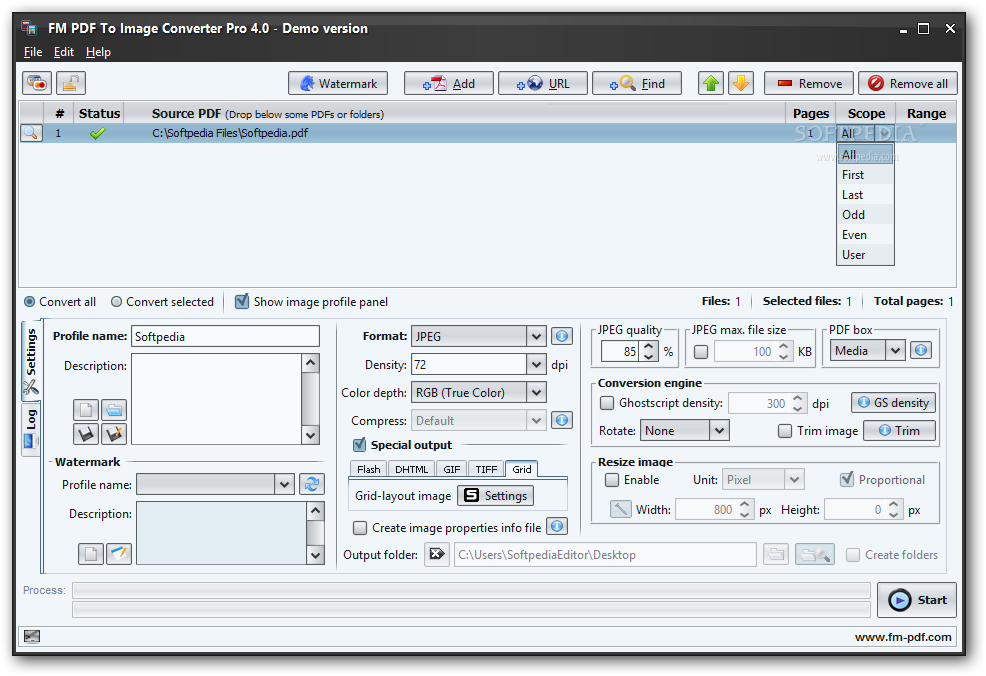Open the Help menu
Viewport: 986px width, 676px height.
[x=98, y=52]
